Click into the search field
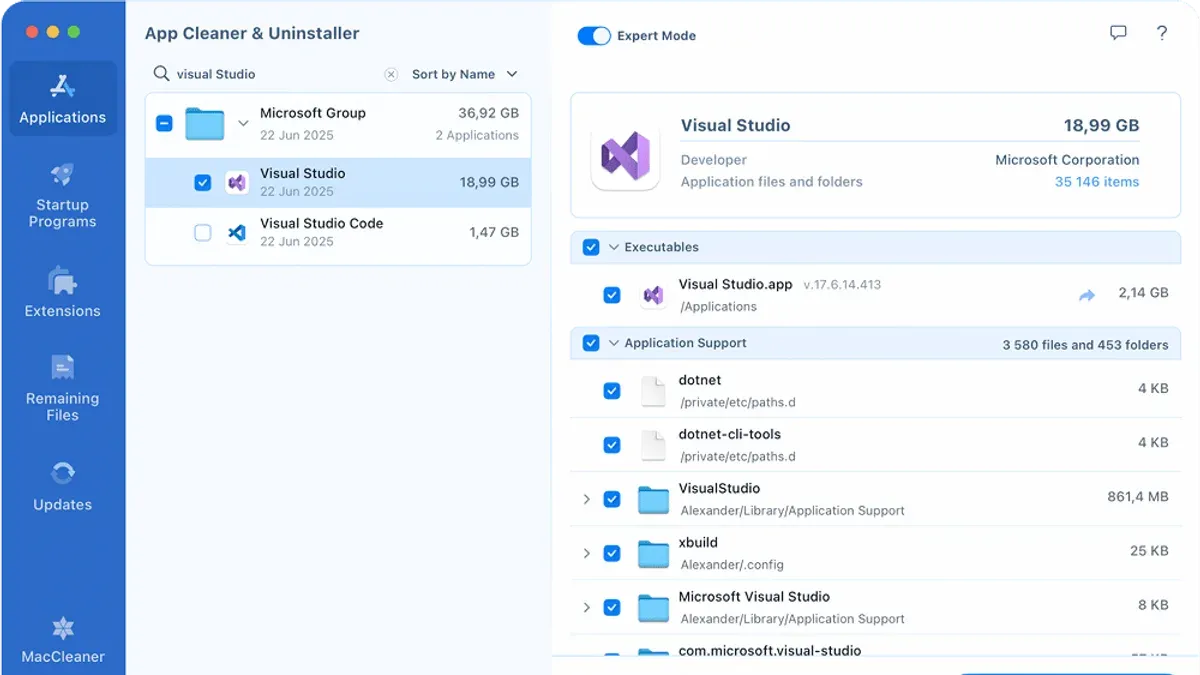Screen dimensions: 1200x675 coord(277,74)
